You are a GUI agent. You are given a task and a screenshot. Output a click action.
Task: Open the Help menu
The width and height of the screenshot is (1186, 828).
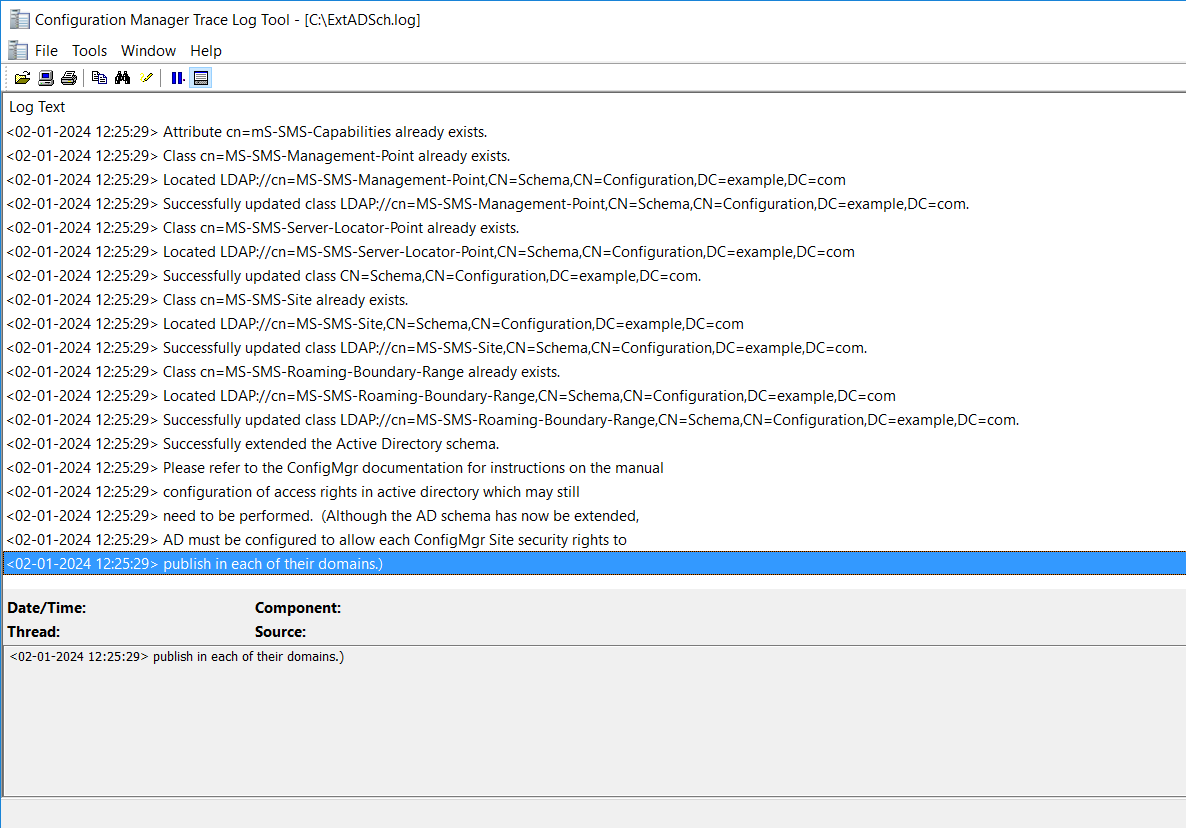(206, 51)
